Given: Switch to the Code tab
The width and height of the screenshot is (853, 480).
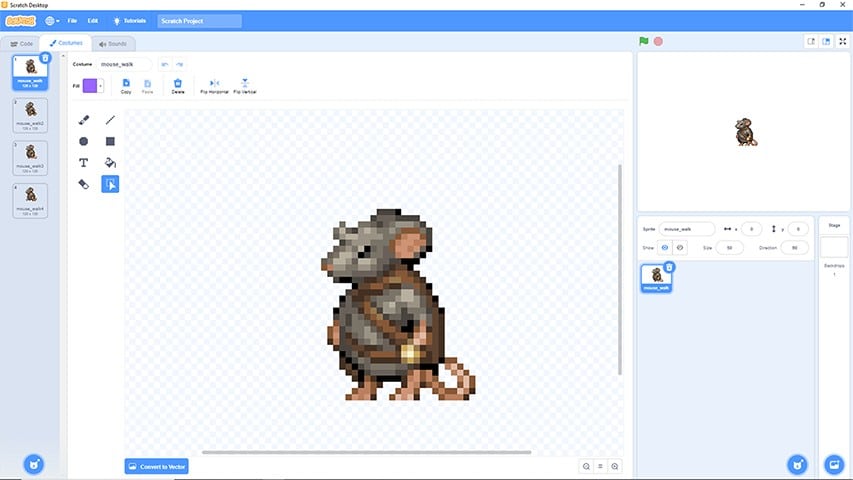Looking at the screenshot, I should pyautogui.click(x=21, y=44).
